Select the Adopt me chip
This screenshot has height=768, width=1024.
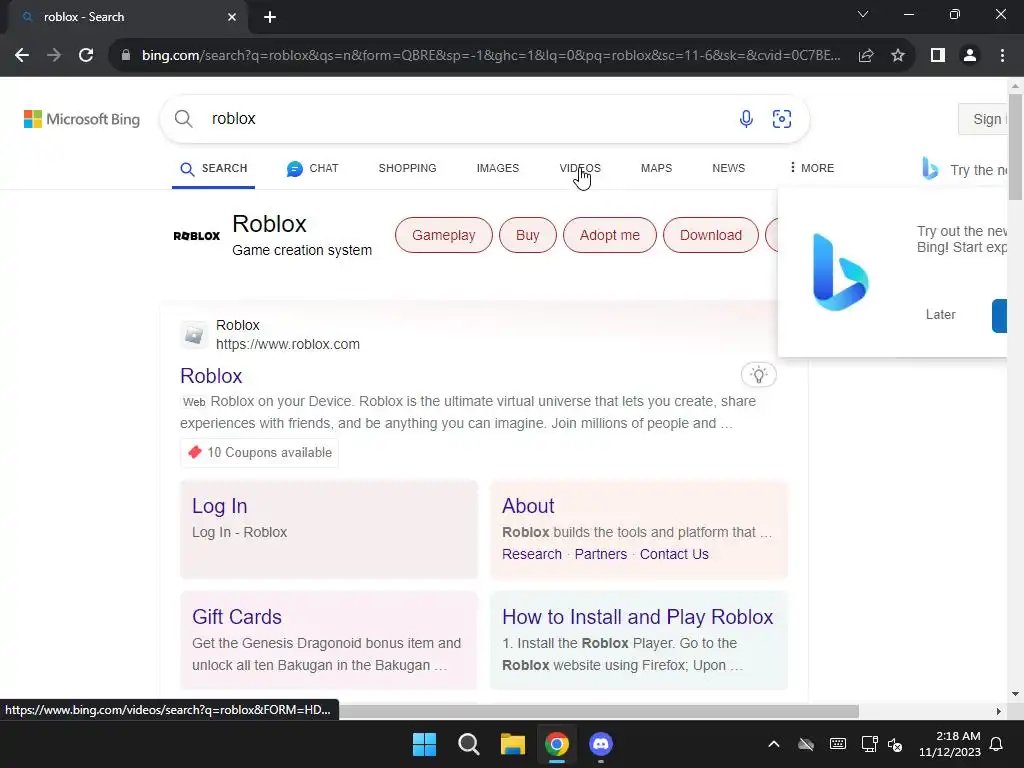coord(609,235)
